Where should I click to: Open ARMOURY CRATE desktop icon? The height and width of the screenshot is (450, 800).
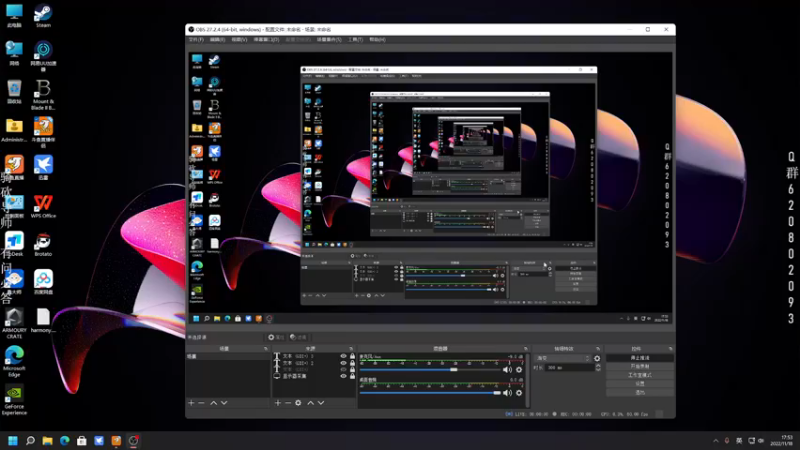click(x=14, y=323)
